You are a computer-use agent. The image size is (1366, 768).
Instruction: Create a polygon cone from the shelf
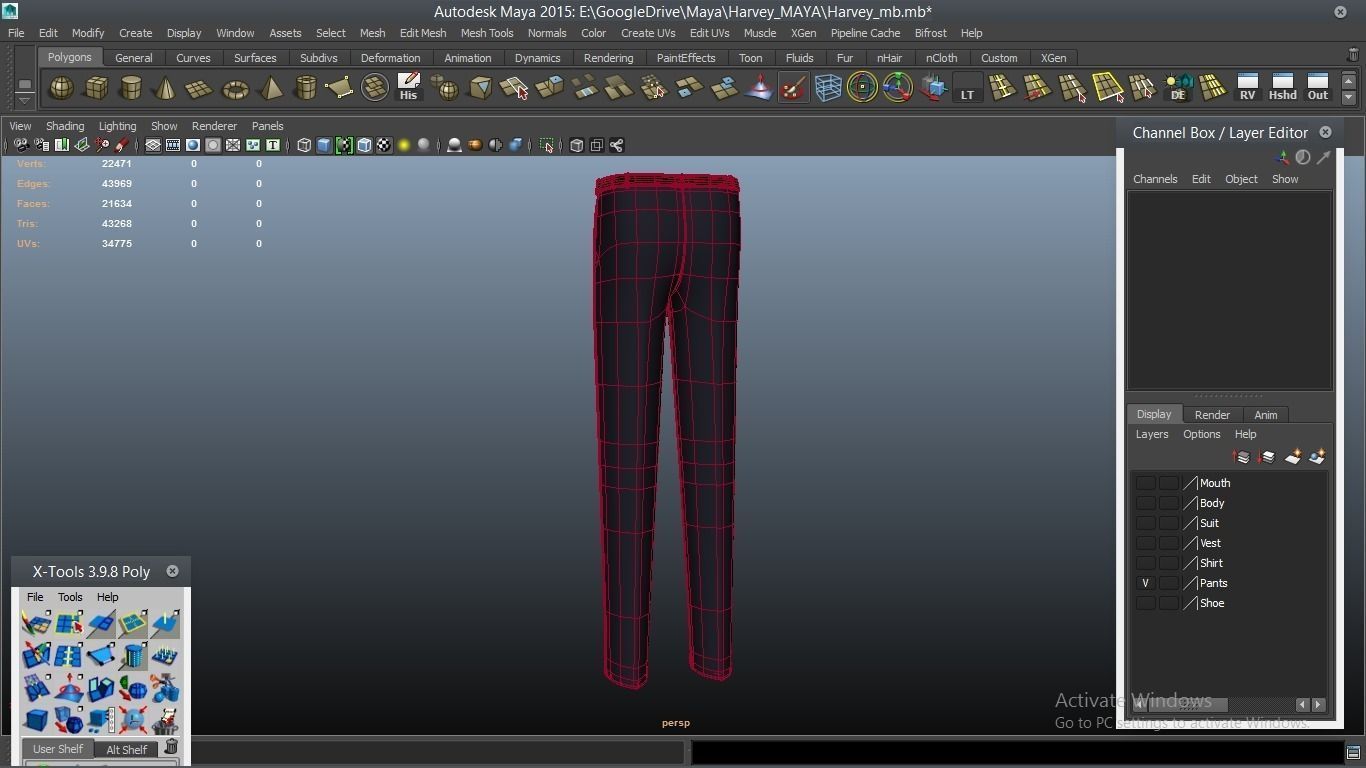[165, 88]
